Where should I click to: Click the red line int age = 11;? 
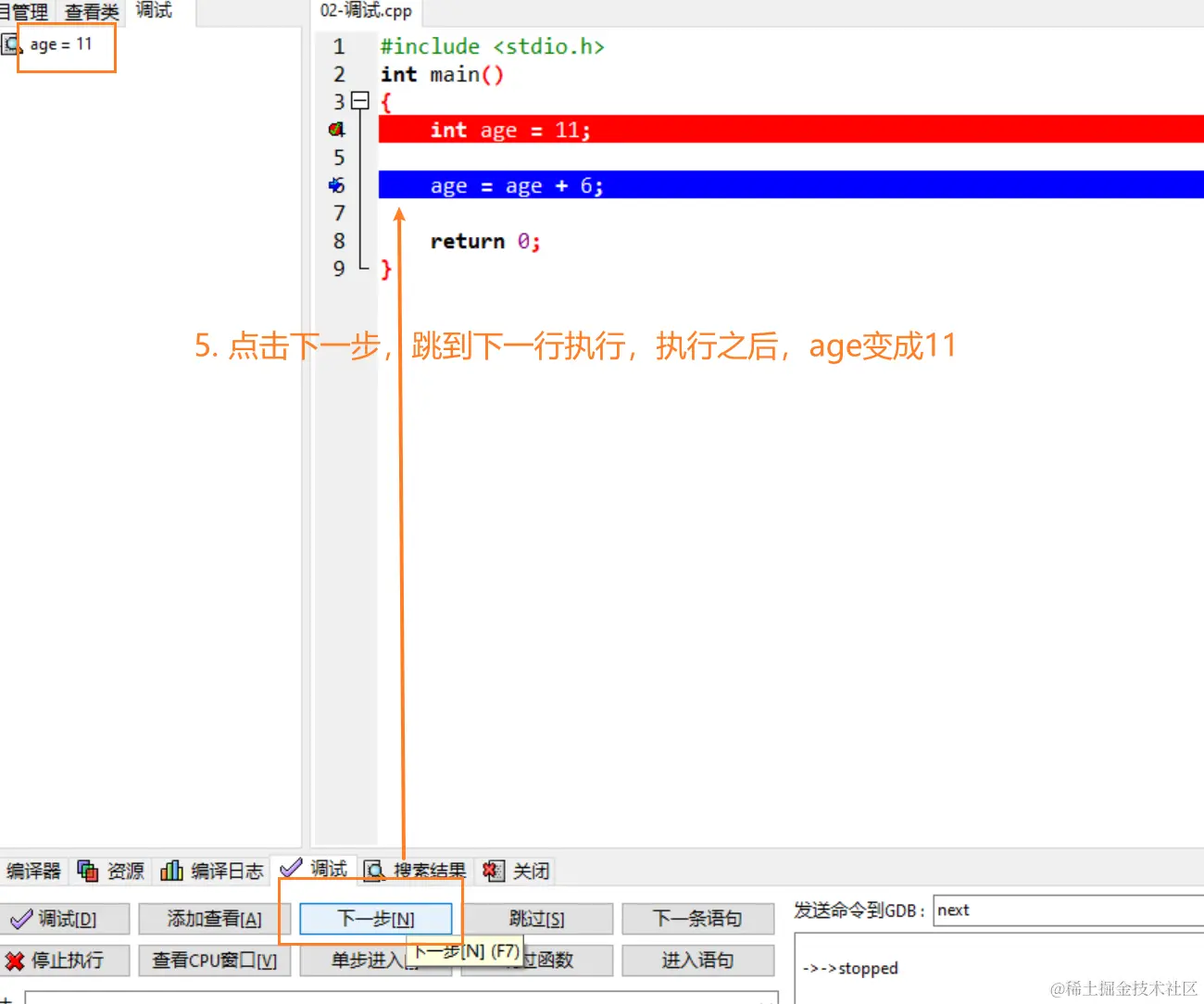pyautogui.click(x=791, y=130)
